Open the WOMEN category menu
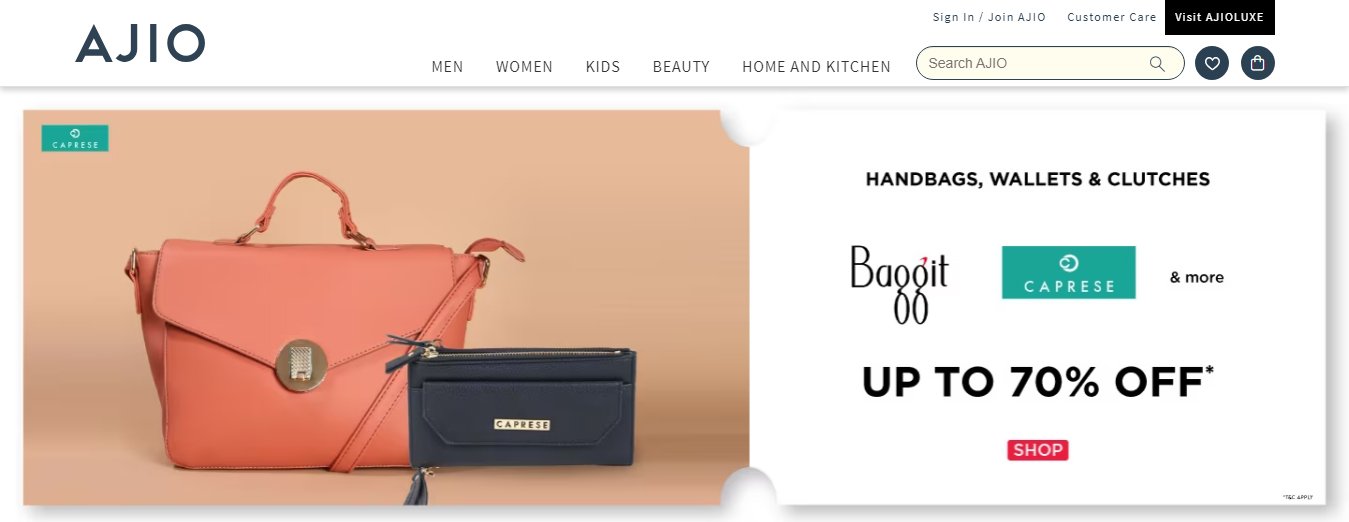 [524, 67]
